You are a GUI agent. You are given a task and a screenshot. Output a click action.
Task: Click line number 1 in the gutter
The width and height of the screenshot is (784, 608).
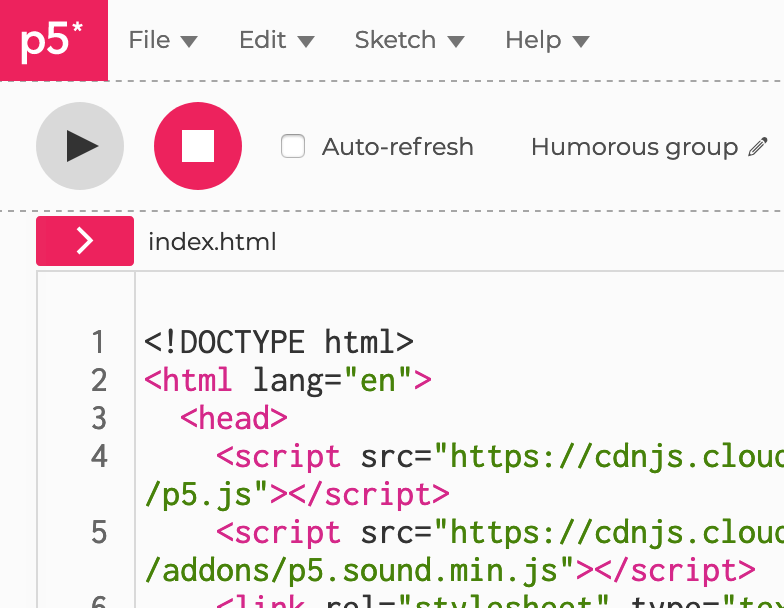pos(98,343)
